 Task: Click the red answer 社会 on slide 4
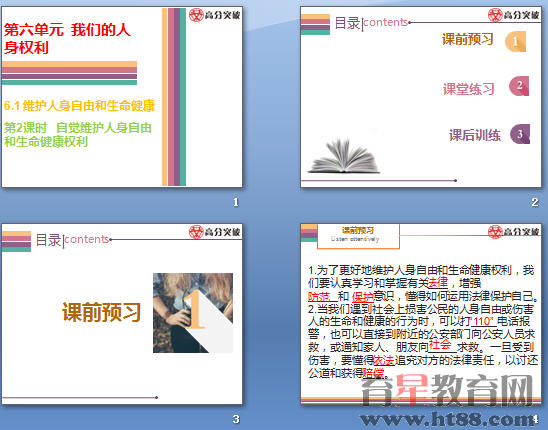click(x=440, y=345)
